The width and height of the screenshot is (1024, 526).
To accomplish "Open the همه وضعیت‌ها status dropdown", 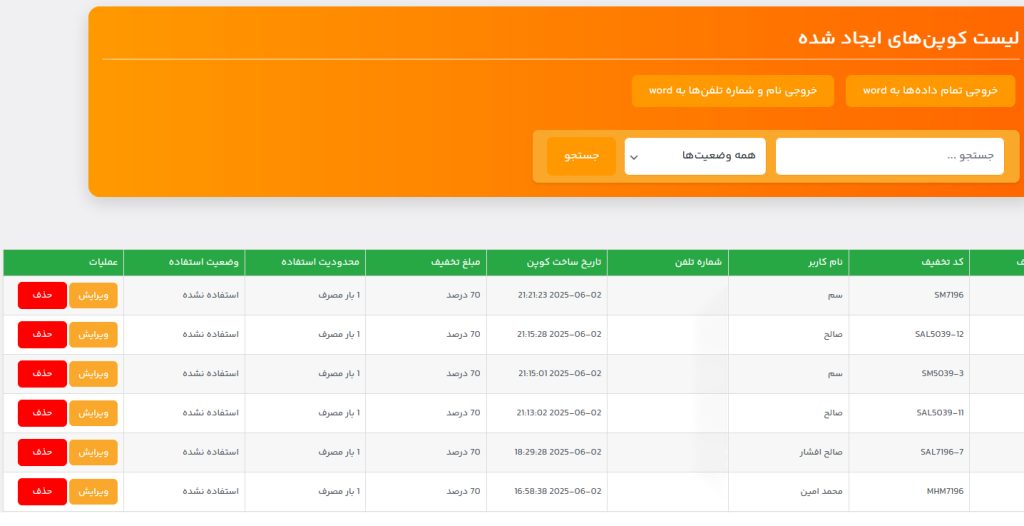I will (695, 156).
